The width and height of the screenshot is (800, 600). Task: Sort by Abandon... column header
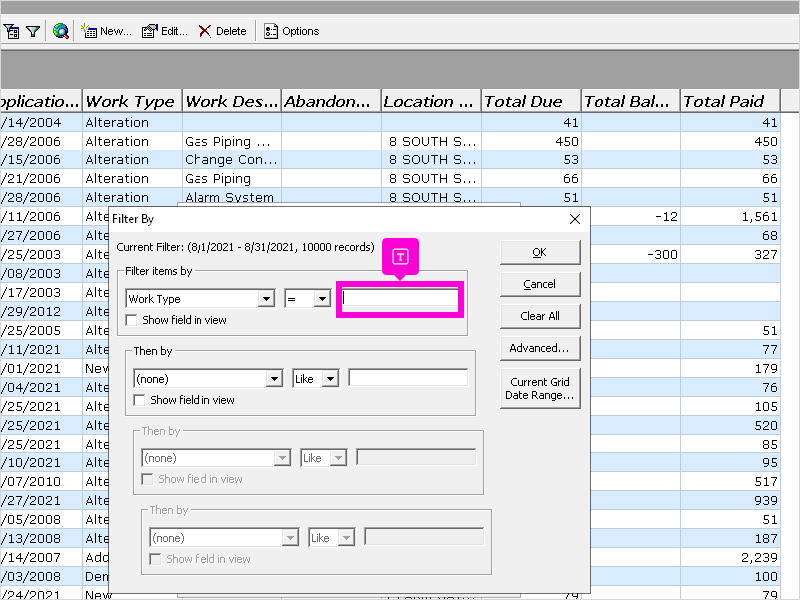click(331, 101)
